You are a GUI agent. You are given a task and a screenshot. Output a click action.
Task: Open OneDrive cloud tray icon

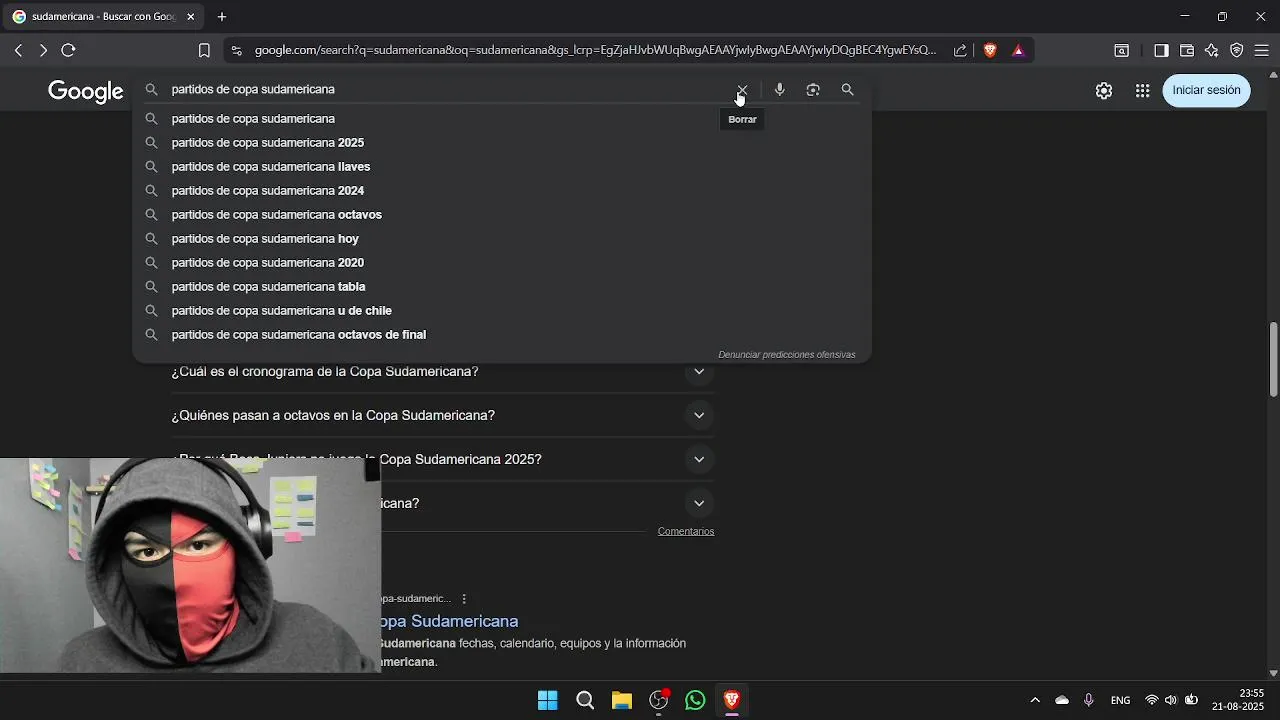tap(1062, 700)
